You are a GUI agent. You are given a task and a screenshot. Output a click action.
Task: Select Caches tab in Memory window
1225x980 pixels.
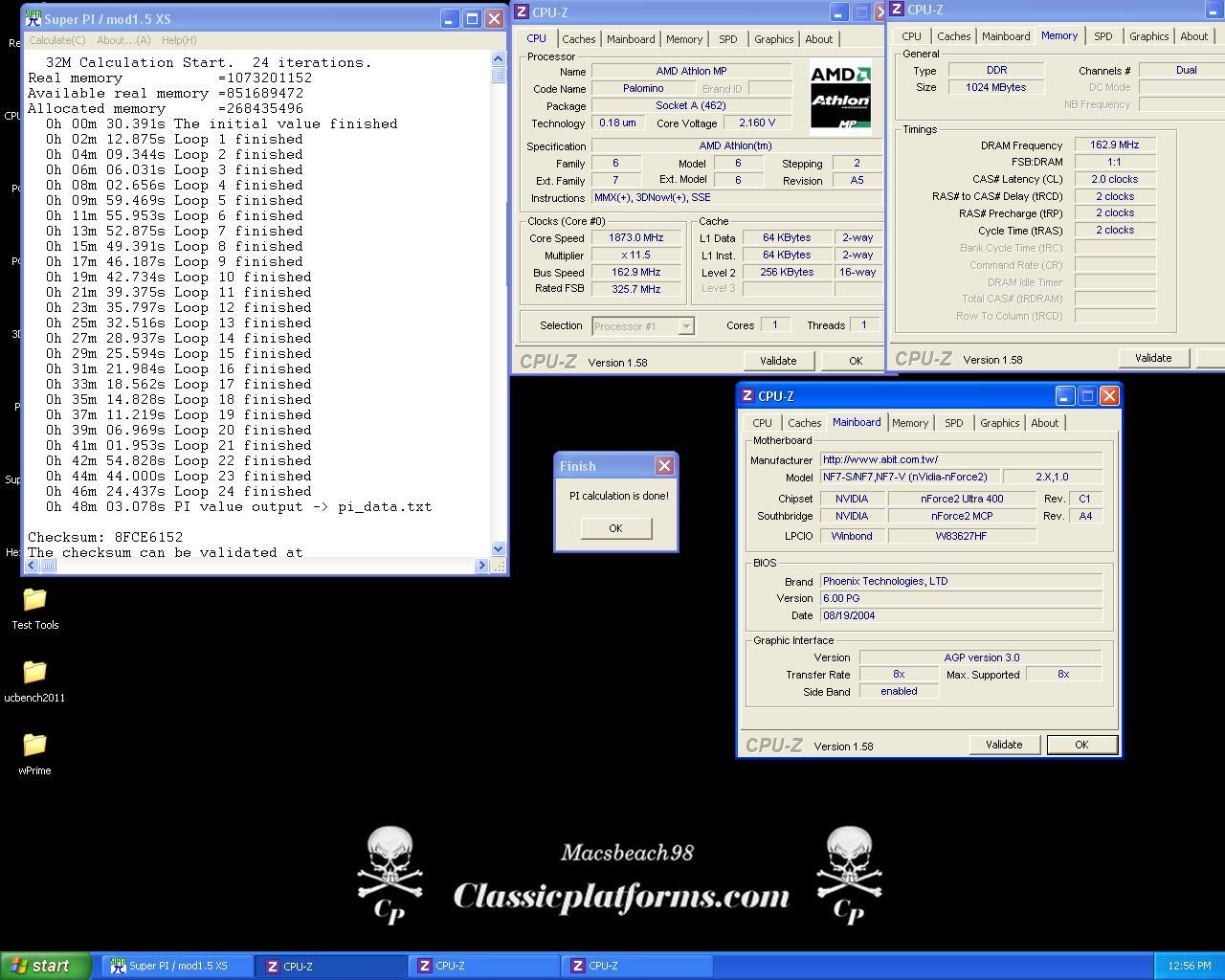[953, 36]
